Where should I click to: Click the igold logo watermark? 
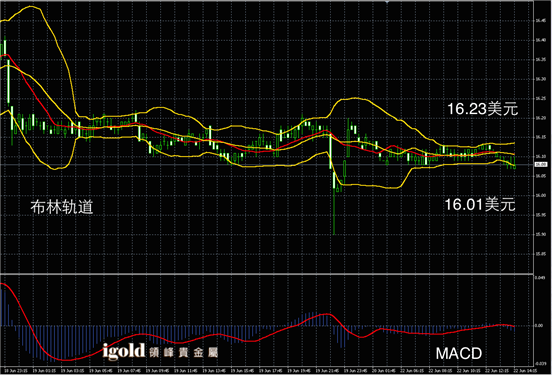click(x=124, y=351)
